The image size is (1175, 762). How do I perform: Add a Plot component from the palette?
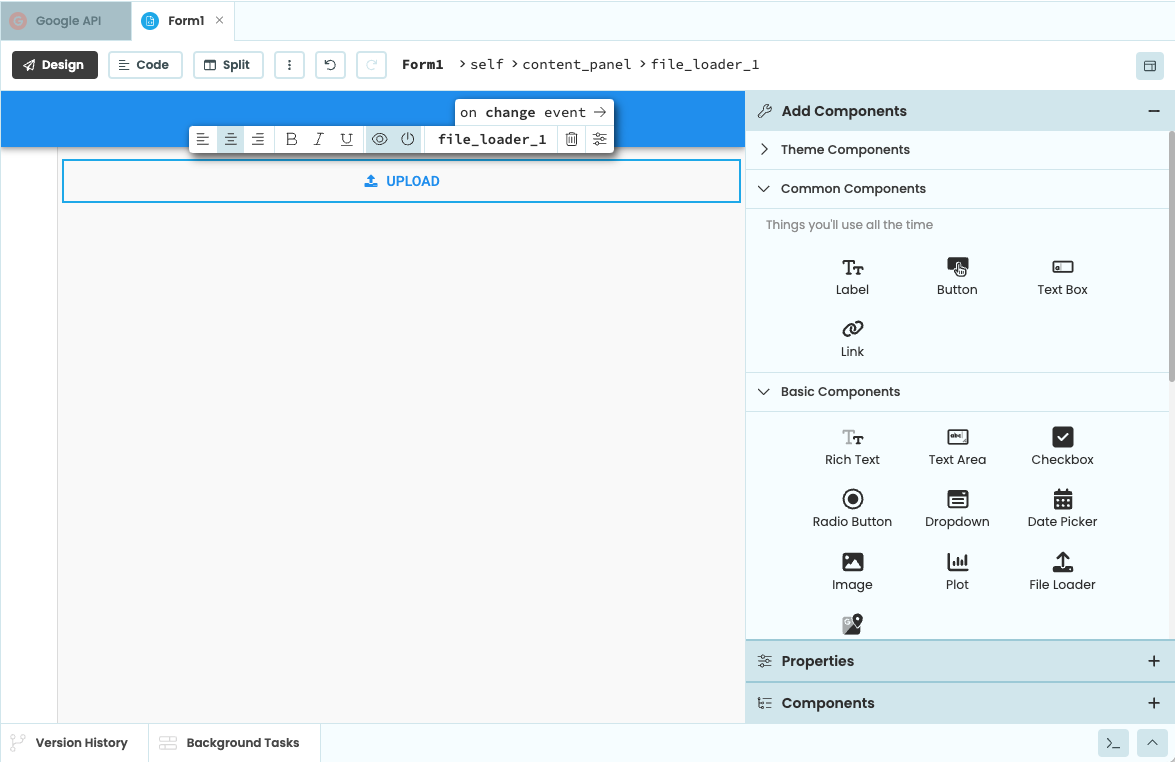click(957, 570)
